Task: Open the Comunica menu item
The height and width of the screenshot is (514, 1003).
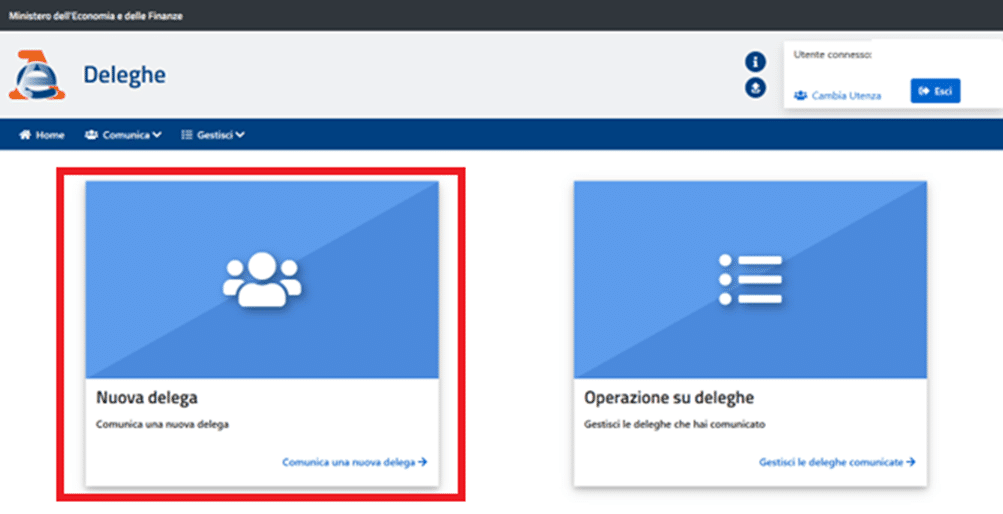Action: 125,135
